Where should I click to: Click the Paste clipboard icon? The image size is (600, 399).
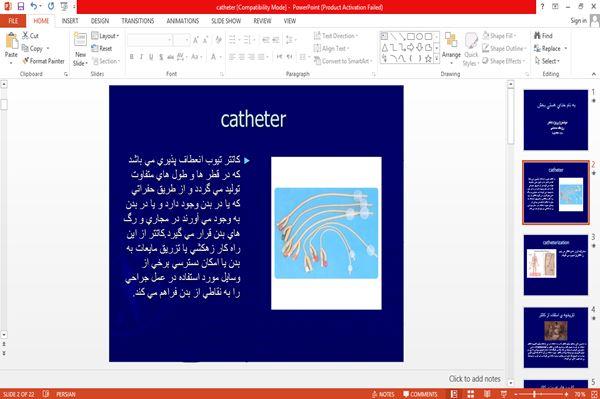[x=11, y=41]
